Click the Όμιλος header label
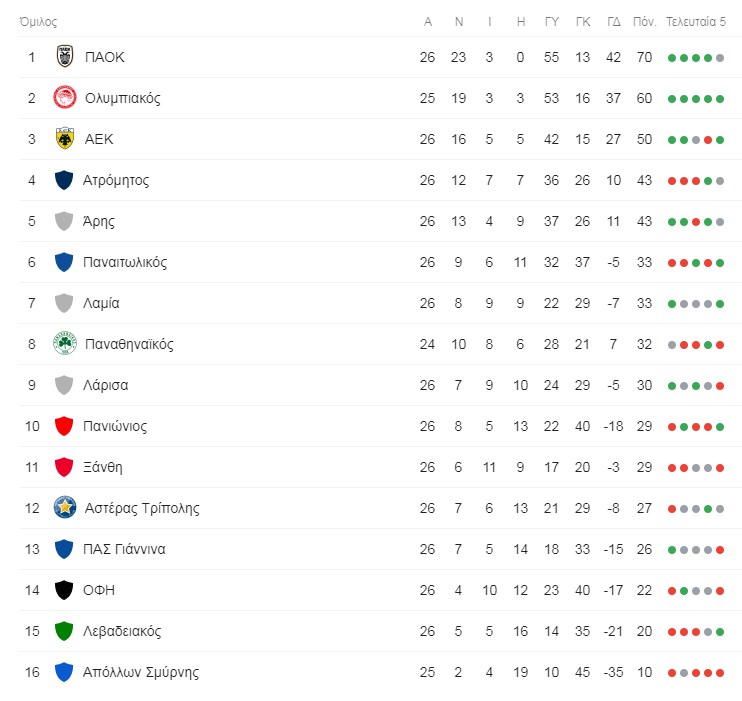This screenshot has width=742, height=701. 38,22
